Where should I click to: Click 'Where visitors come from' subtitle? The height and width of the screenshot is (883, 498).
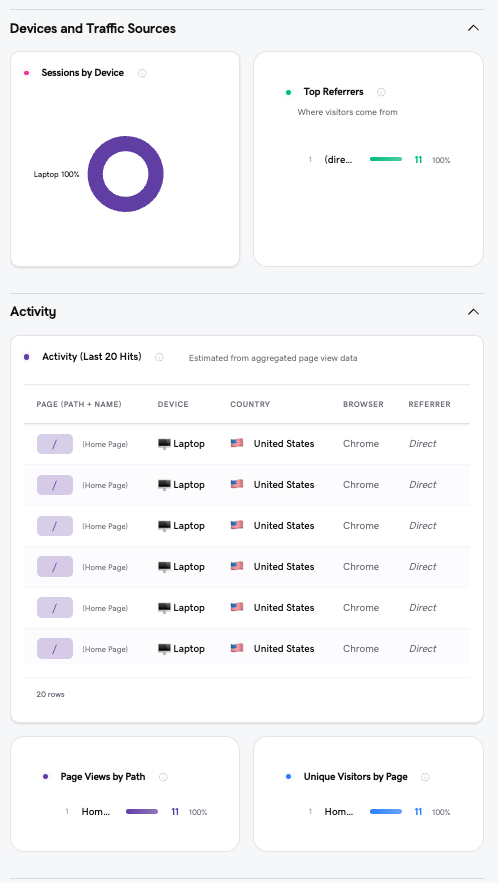pos(348,112)
